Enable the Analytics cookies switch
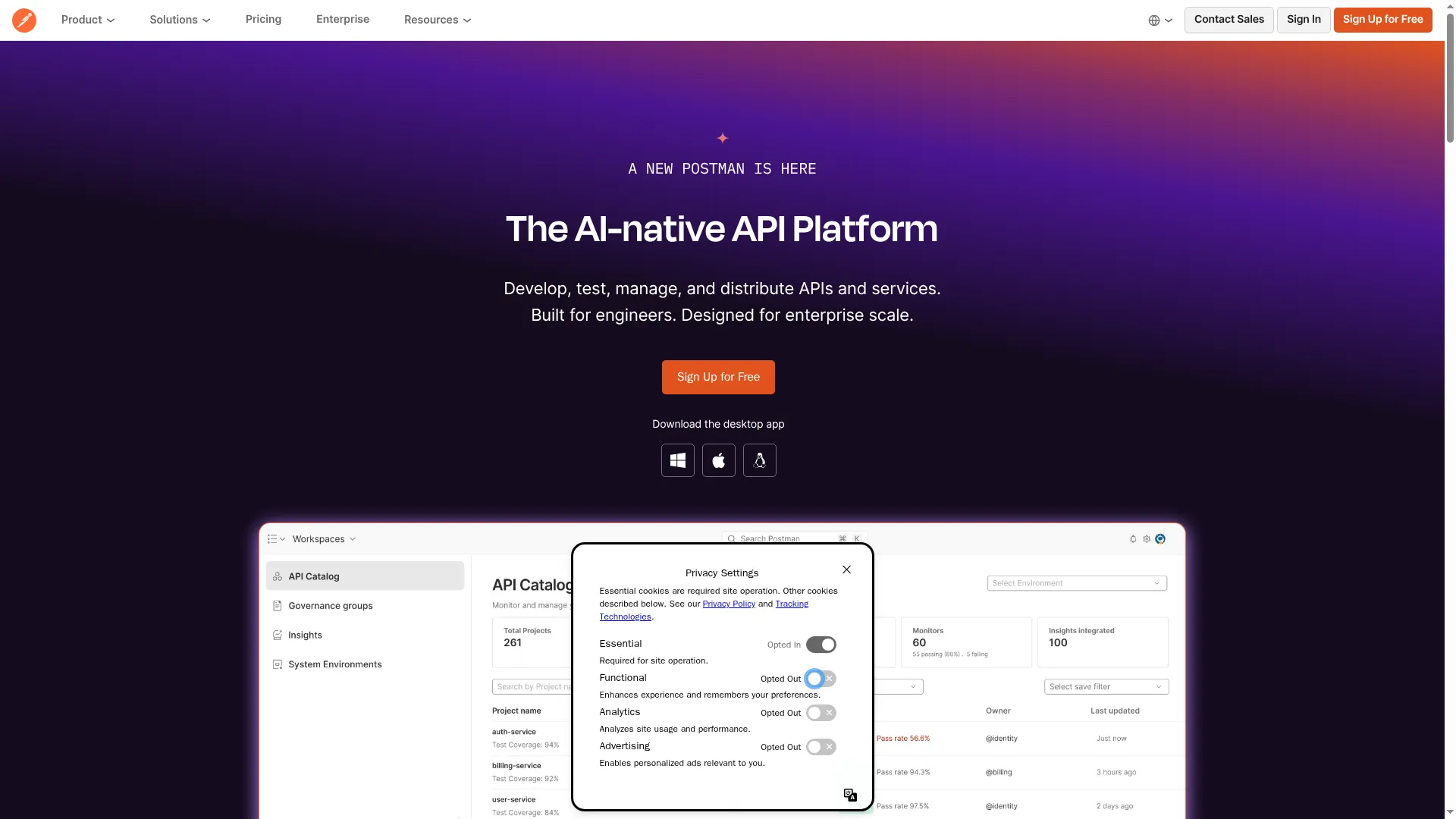Viewport: 1456px width, 819px height. (x=821, y=713)
